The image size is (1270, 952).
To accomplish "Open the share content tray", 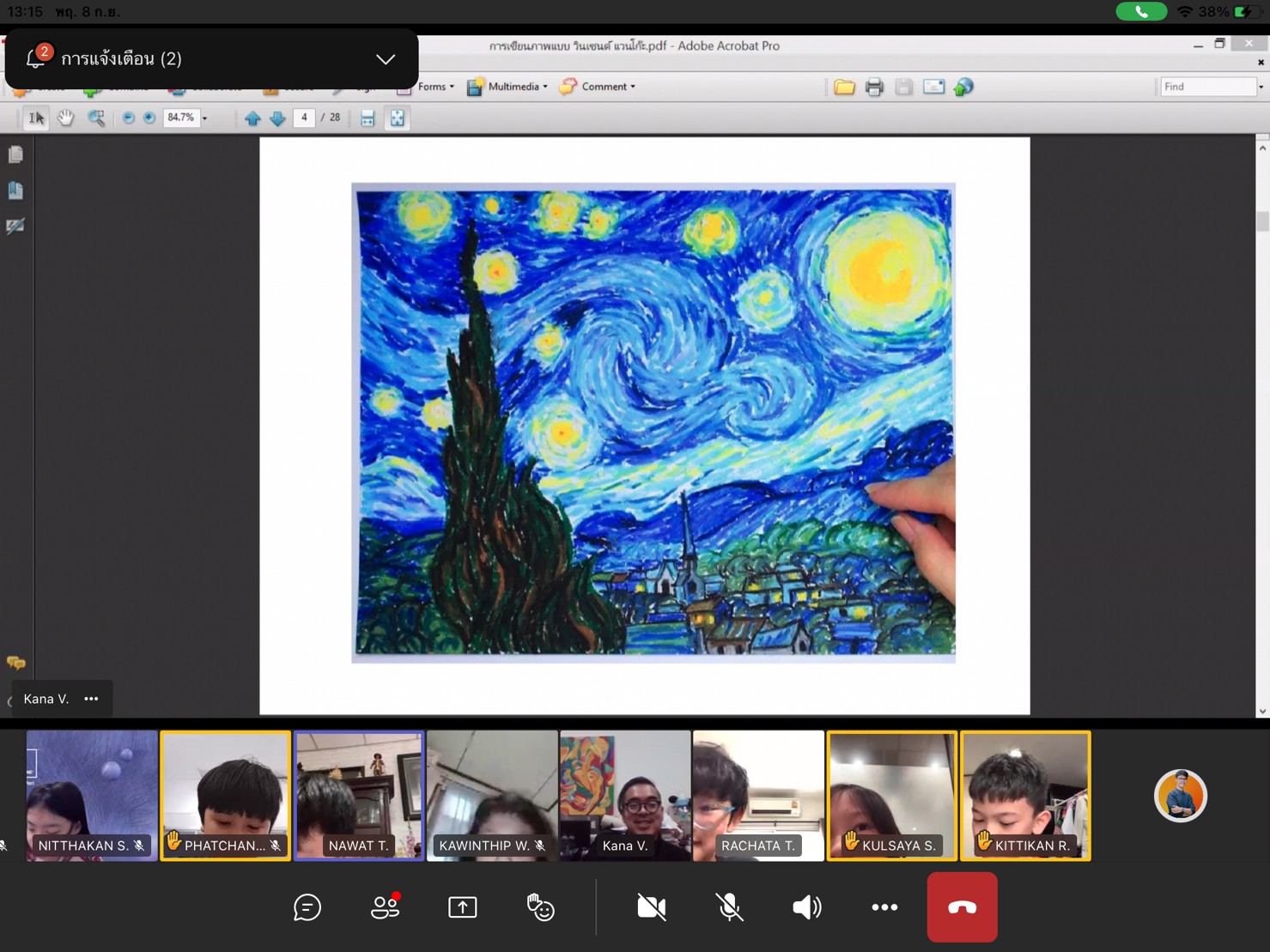I will pos(462,907).
